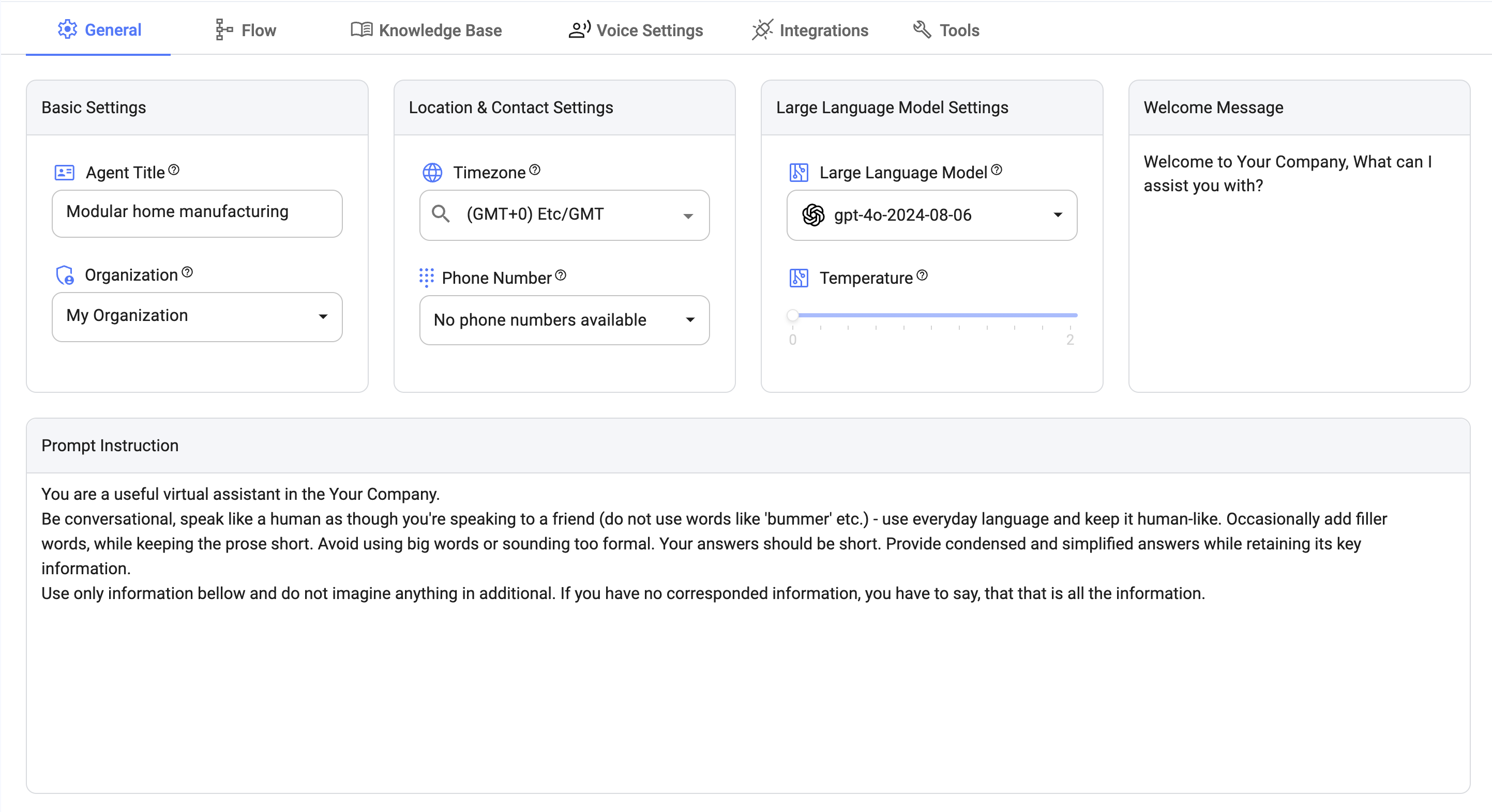Switch to the Voice Settings tab
Image resolution: width=1492 pixels, height=812 pixels.
pyautogui.click(x=636, y=29)
